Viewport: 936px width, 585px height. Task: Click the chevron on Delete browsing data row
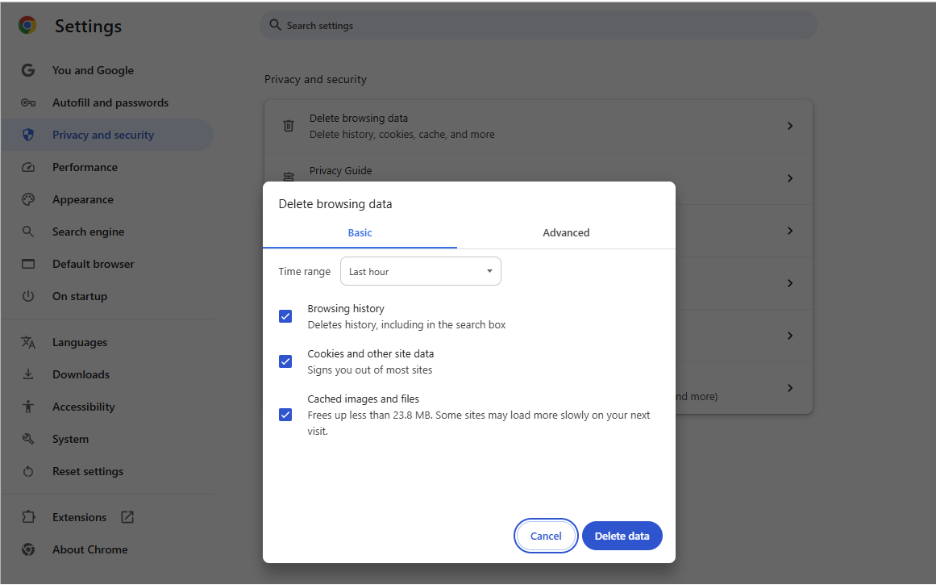(790, 126)
